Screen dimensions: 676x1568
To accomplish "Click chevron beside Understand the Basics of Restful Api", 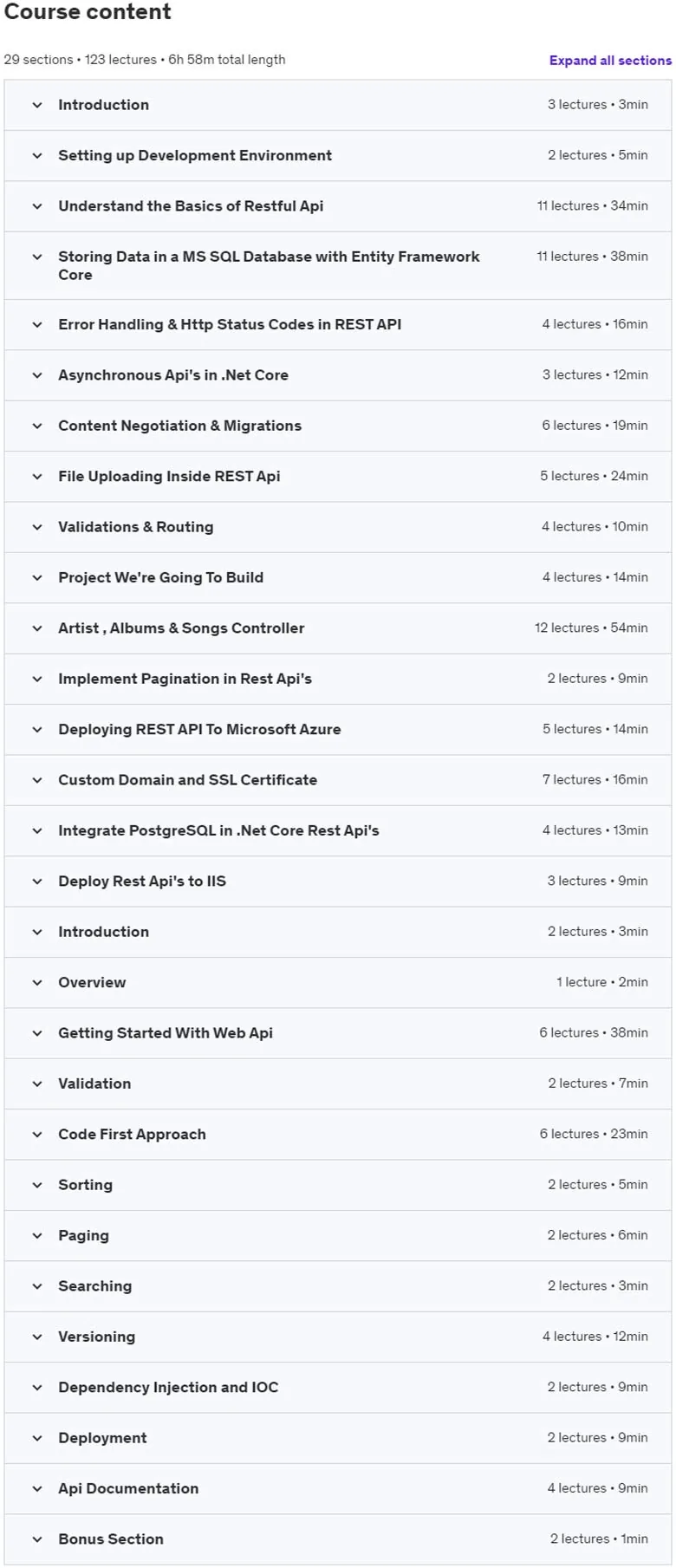I will click(37, 206).
